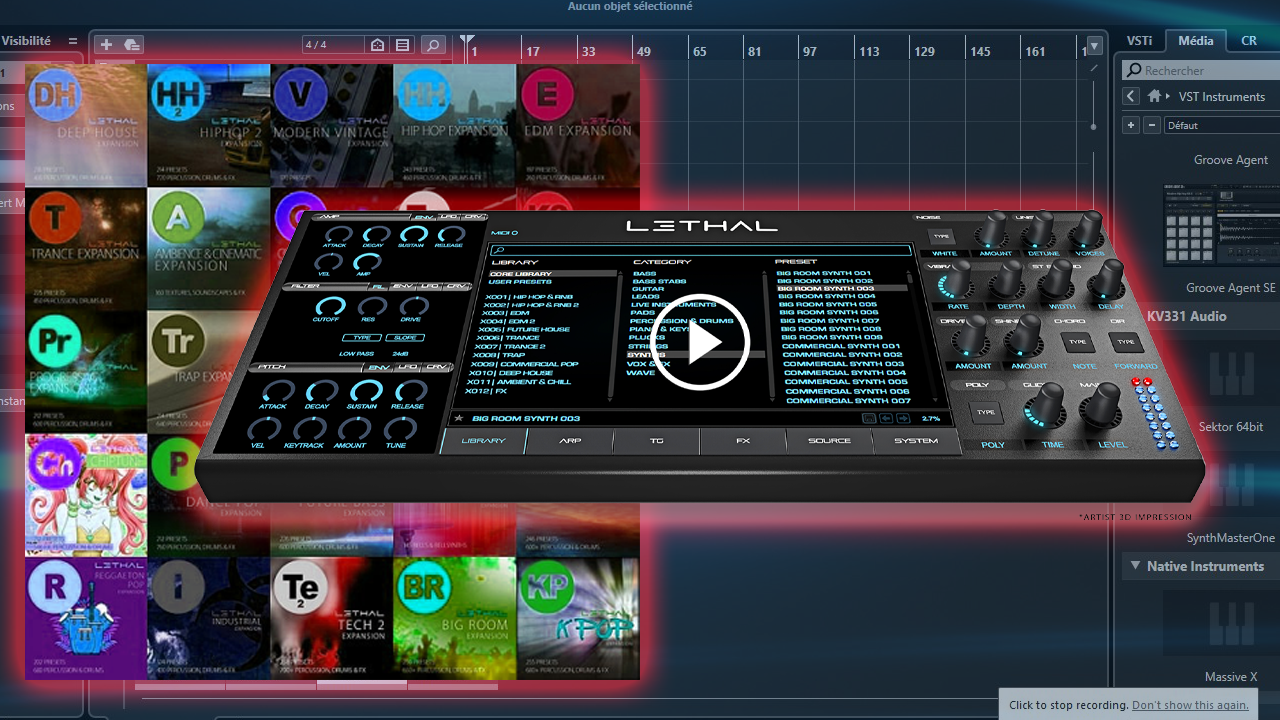Click the plus button beside Défaut

[1131, 125]
